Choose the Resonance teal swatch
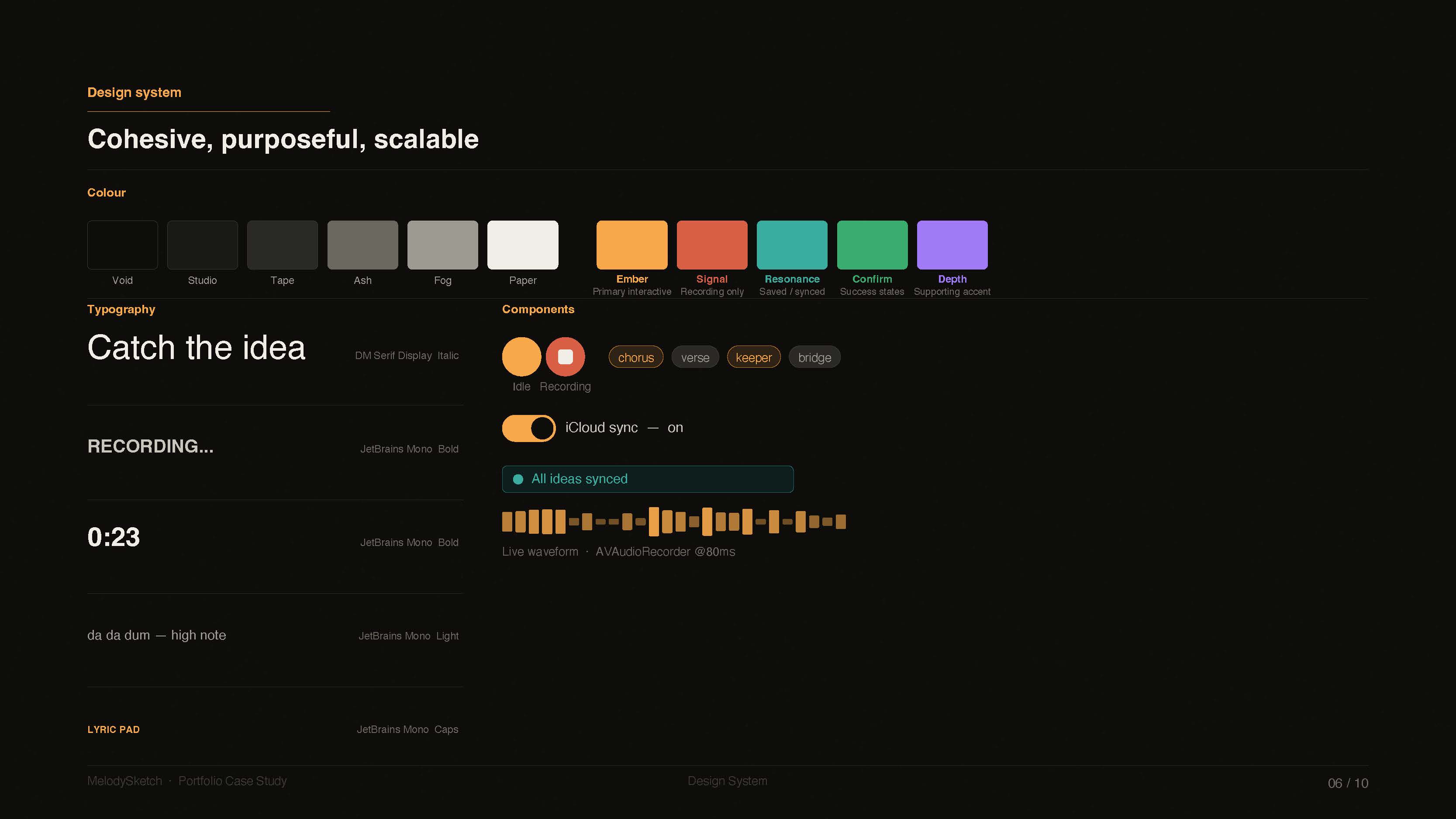The image size is (1456, 819). click(791, 245)
